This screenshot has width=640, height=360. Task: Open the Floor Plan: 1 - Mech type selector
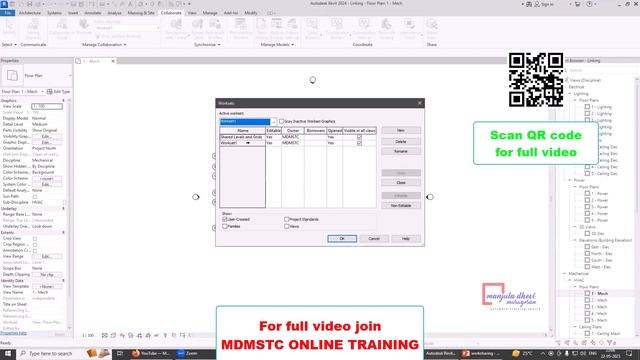pos(23,91)
